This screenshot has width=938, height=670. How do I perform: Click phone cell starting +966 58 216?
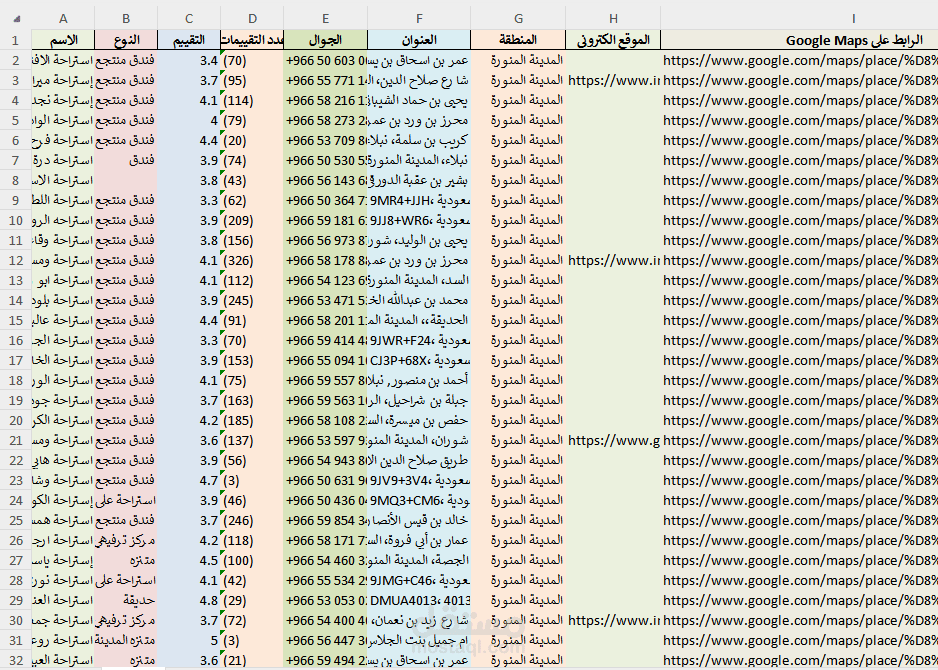(325, 100)
